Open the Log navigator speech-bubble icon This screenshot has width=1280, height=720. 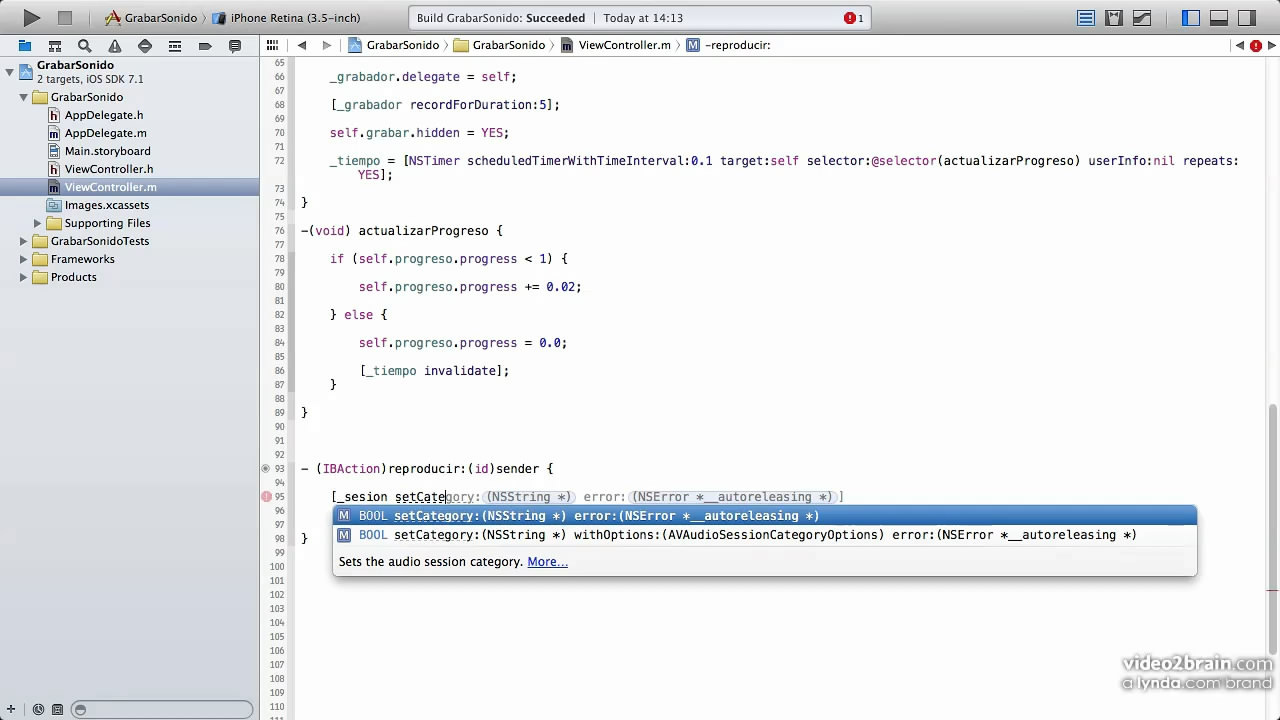pyautogui.click(x=235, y=46)
